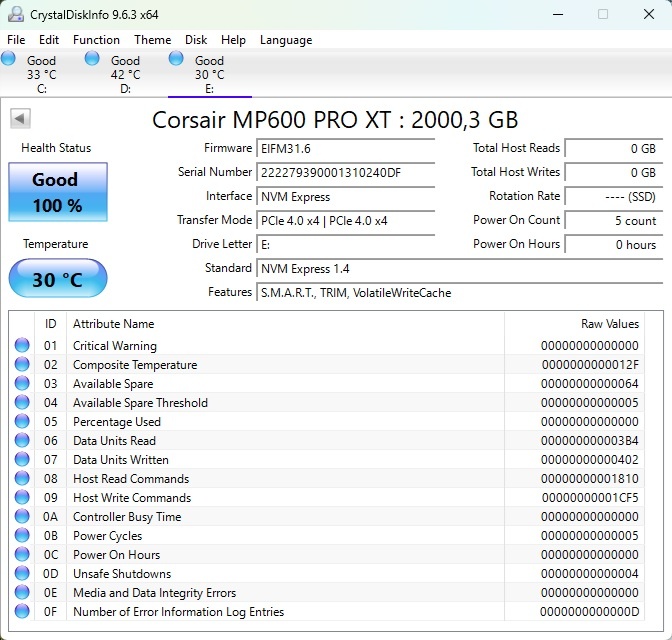Close the CrystalDiskInfo window

tap(649, 15)
